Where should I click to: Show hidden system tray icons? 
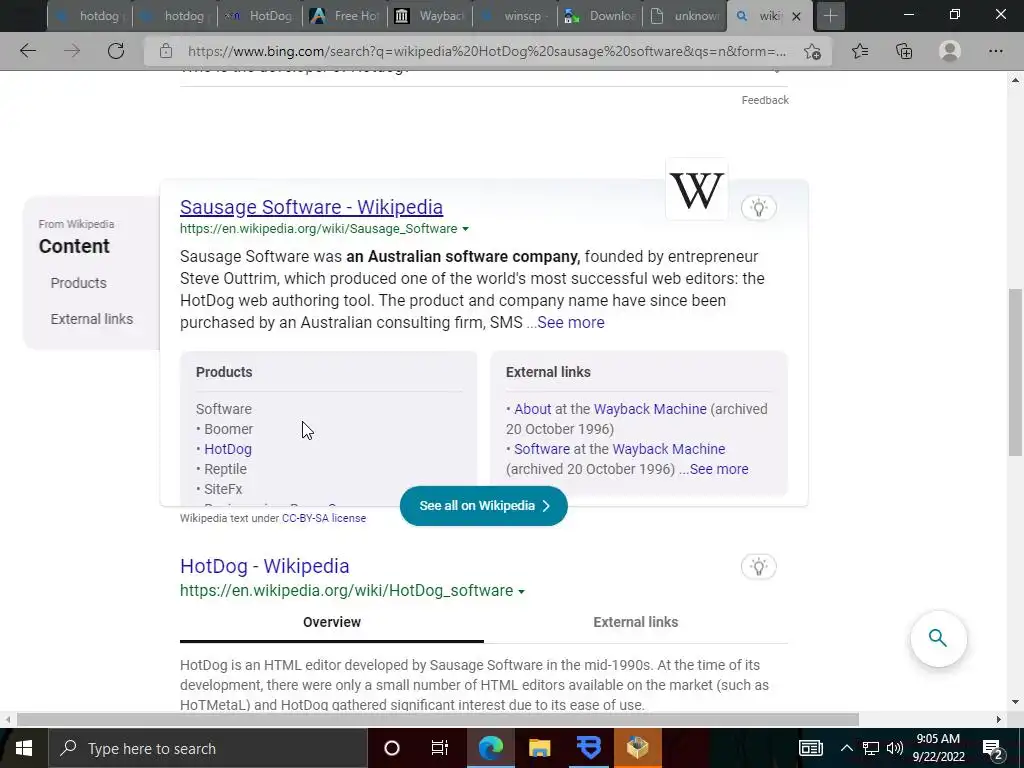tap(846, 748)
